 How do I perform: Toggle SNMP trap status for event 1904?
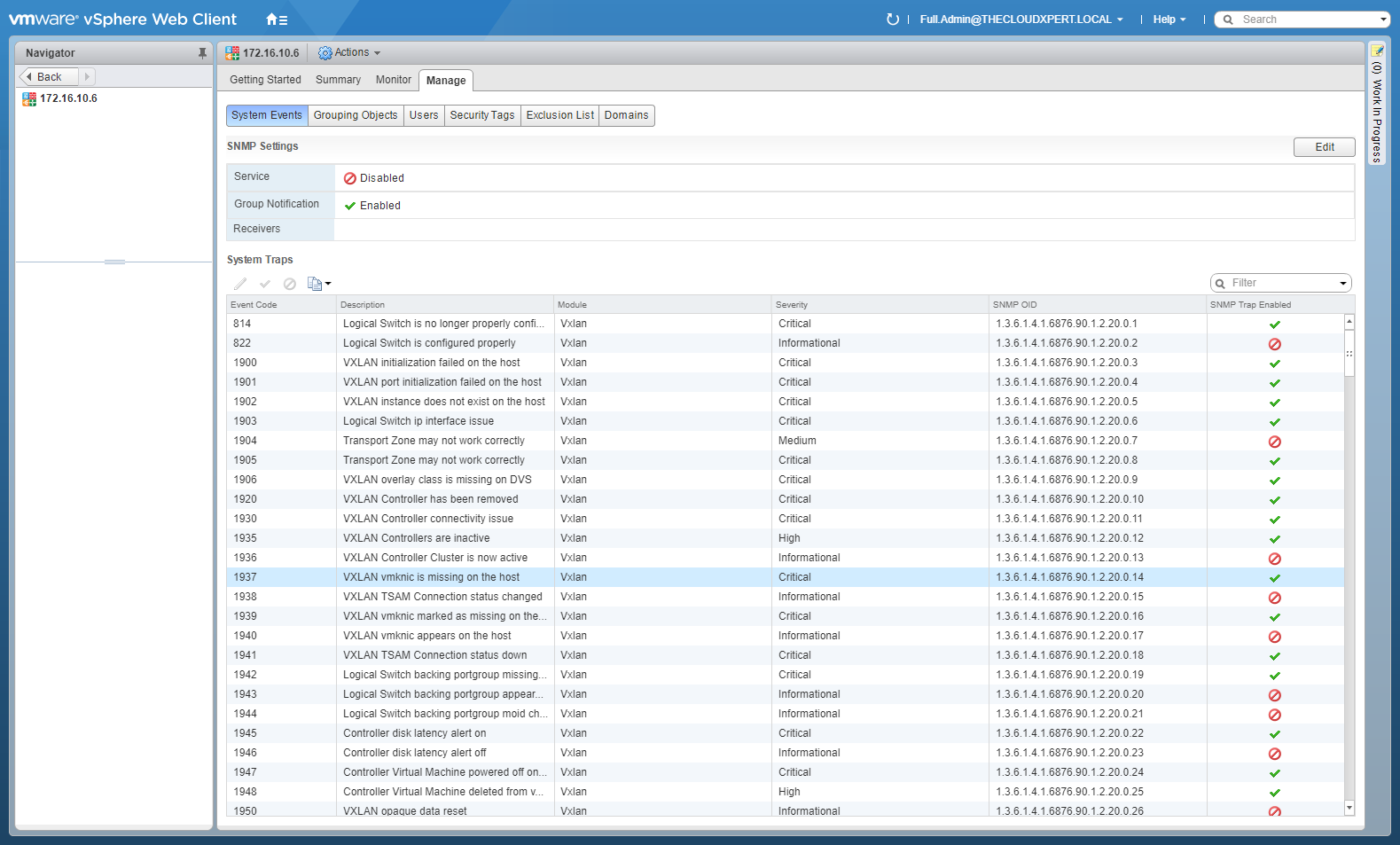click(x=1274, y=442)
